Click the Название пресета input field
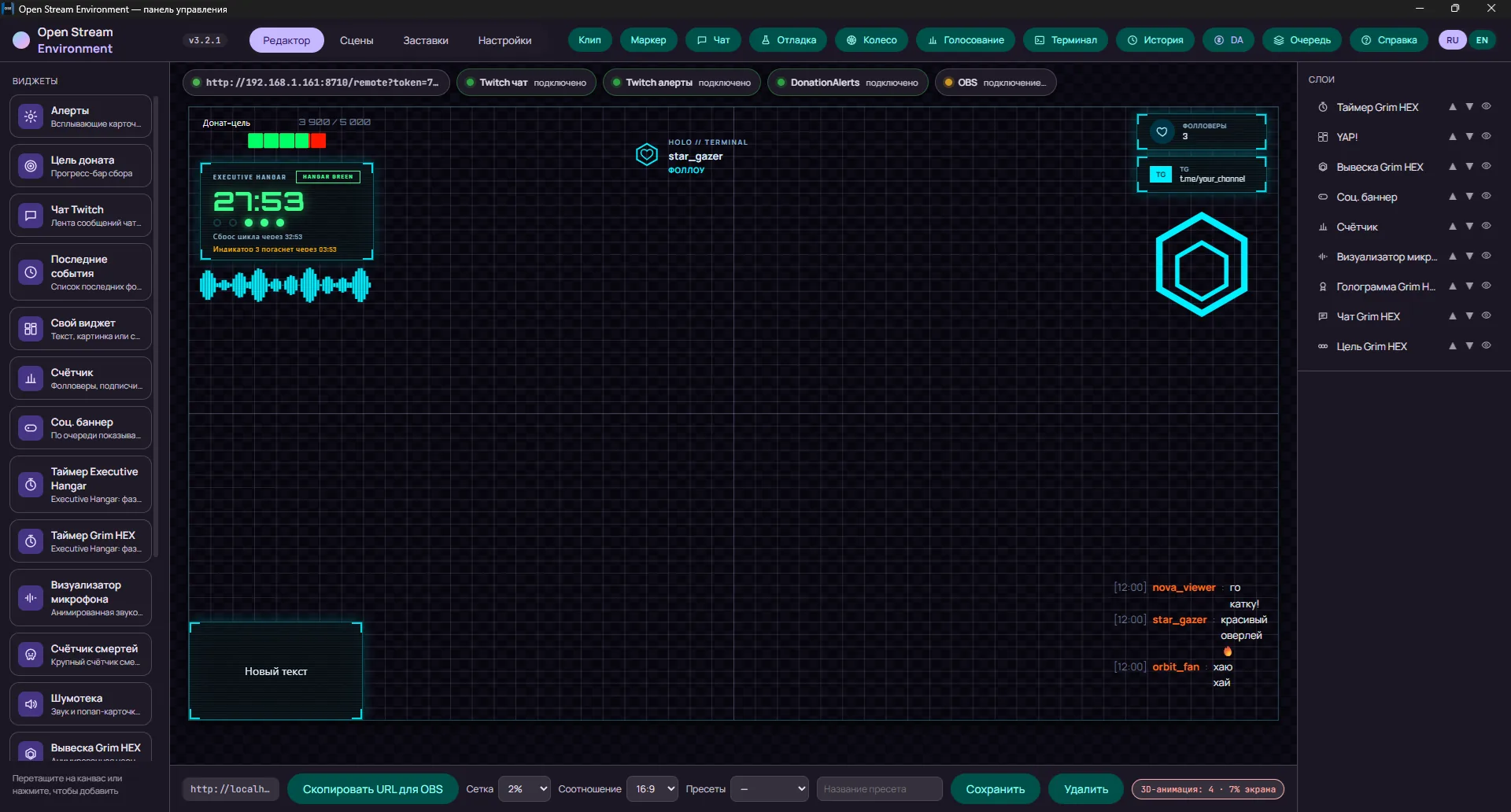 (x=880, y=789)
